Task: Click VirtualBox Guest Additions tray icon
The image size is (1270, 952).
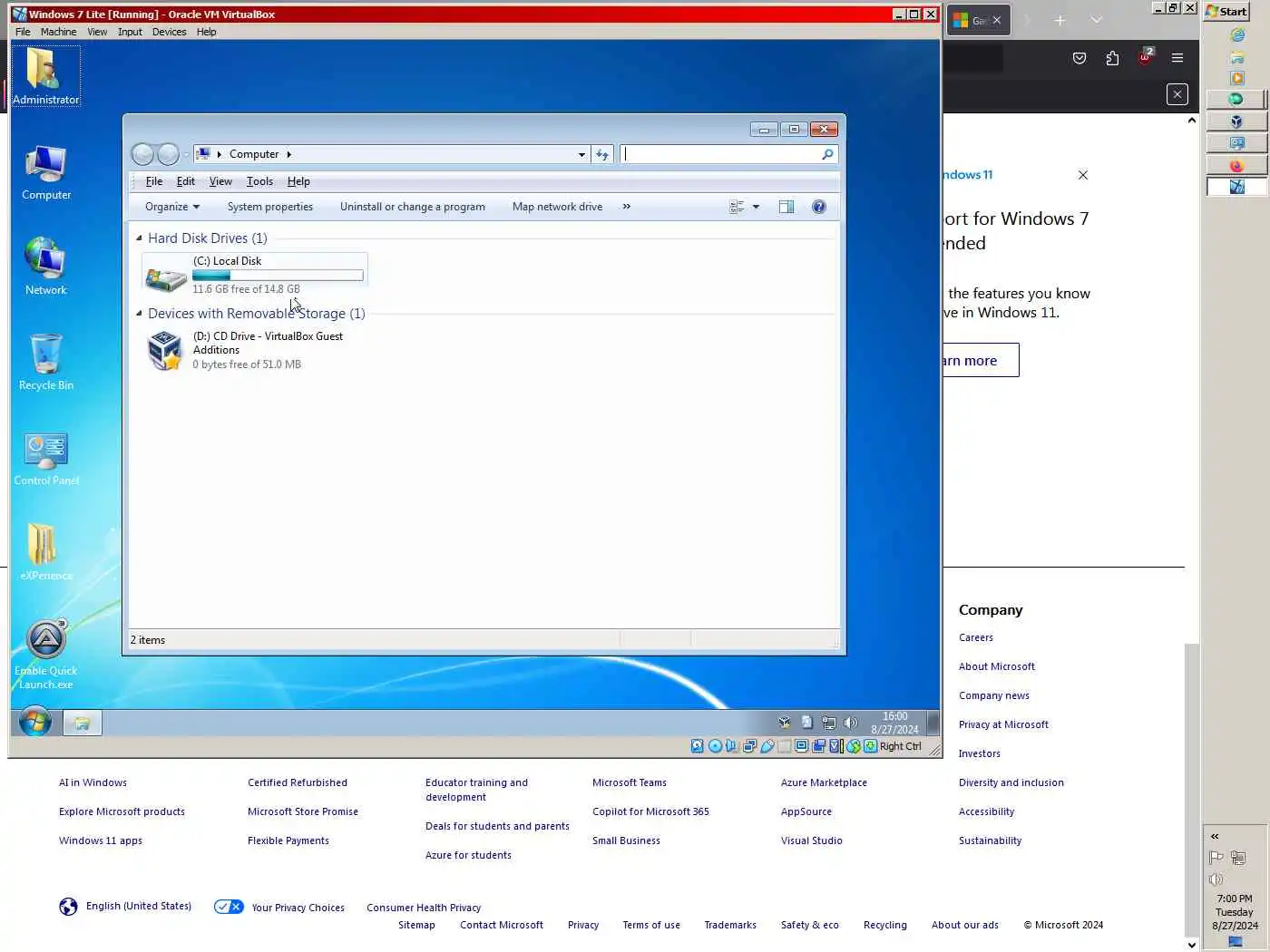Action: click(785, 723)
